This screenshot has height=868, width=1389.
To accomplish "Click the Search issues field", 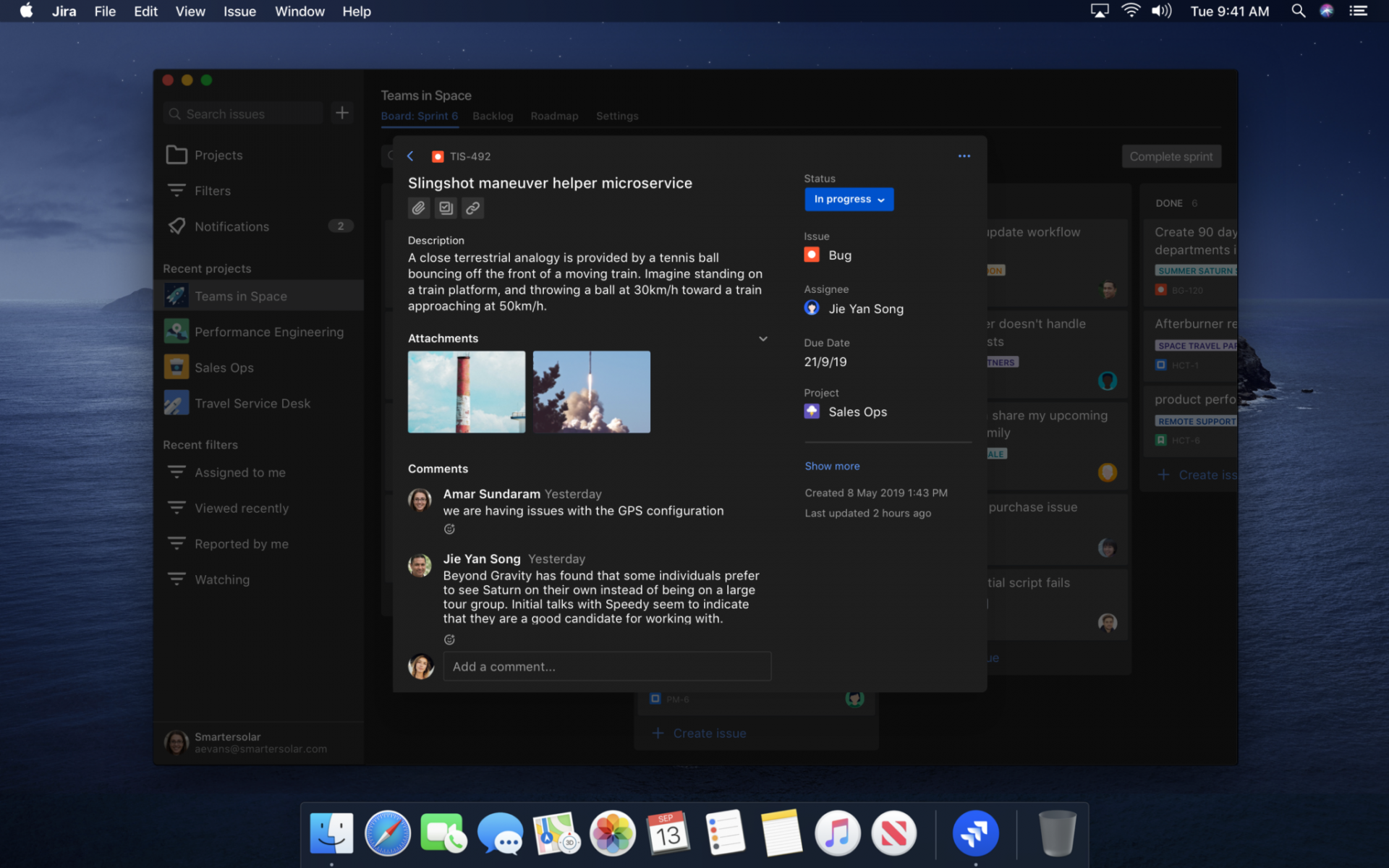I will click(x=243, y=114).
